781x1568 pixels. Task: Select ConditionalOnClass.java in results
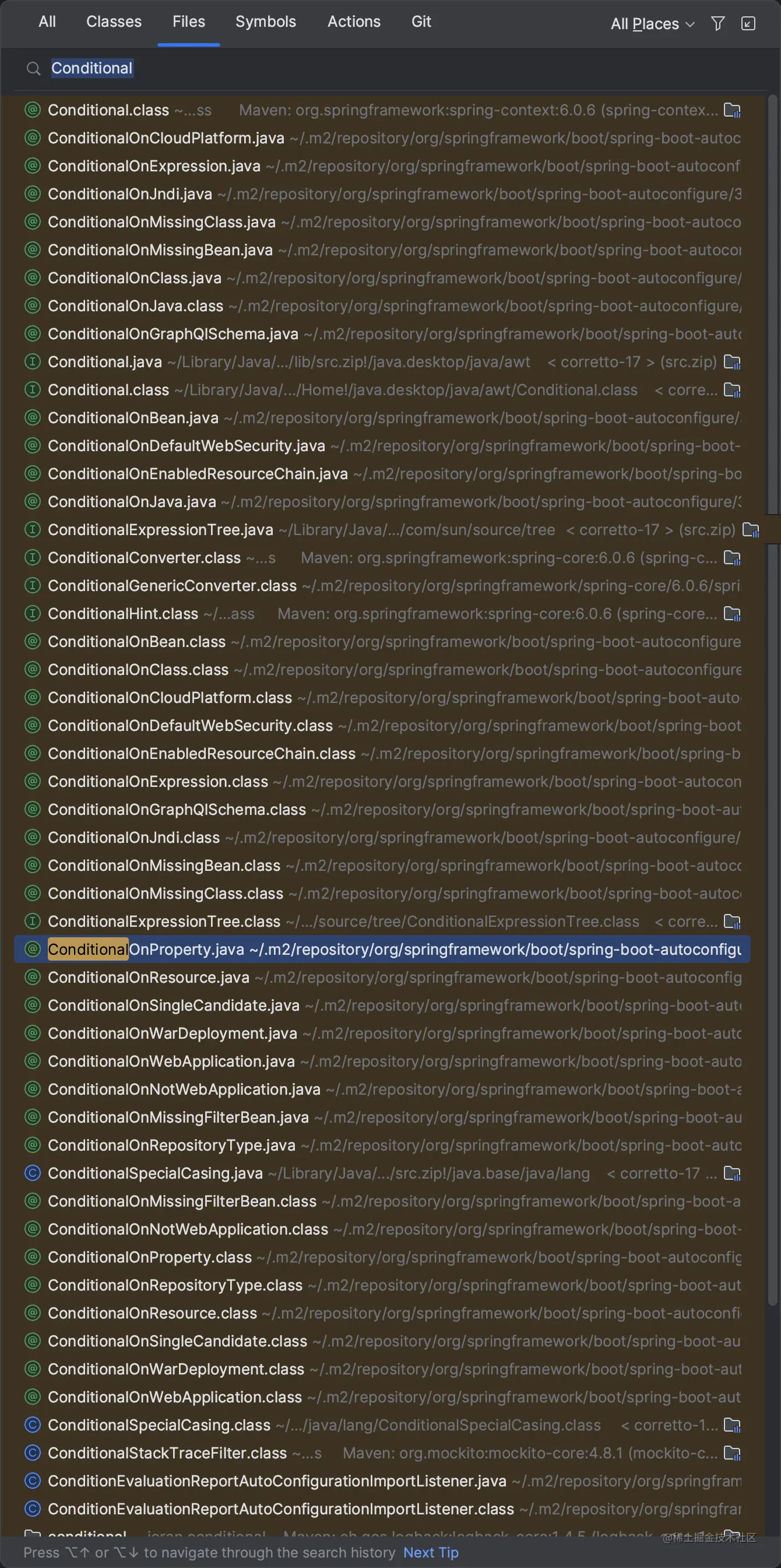[382, 278]
